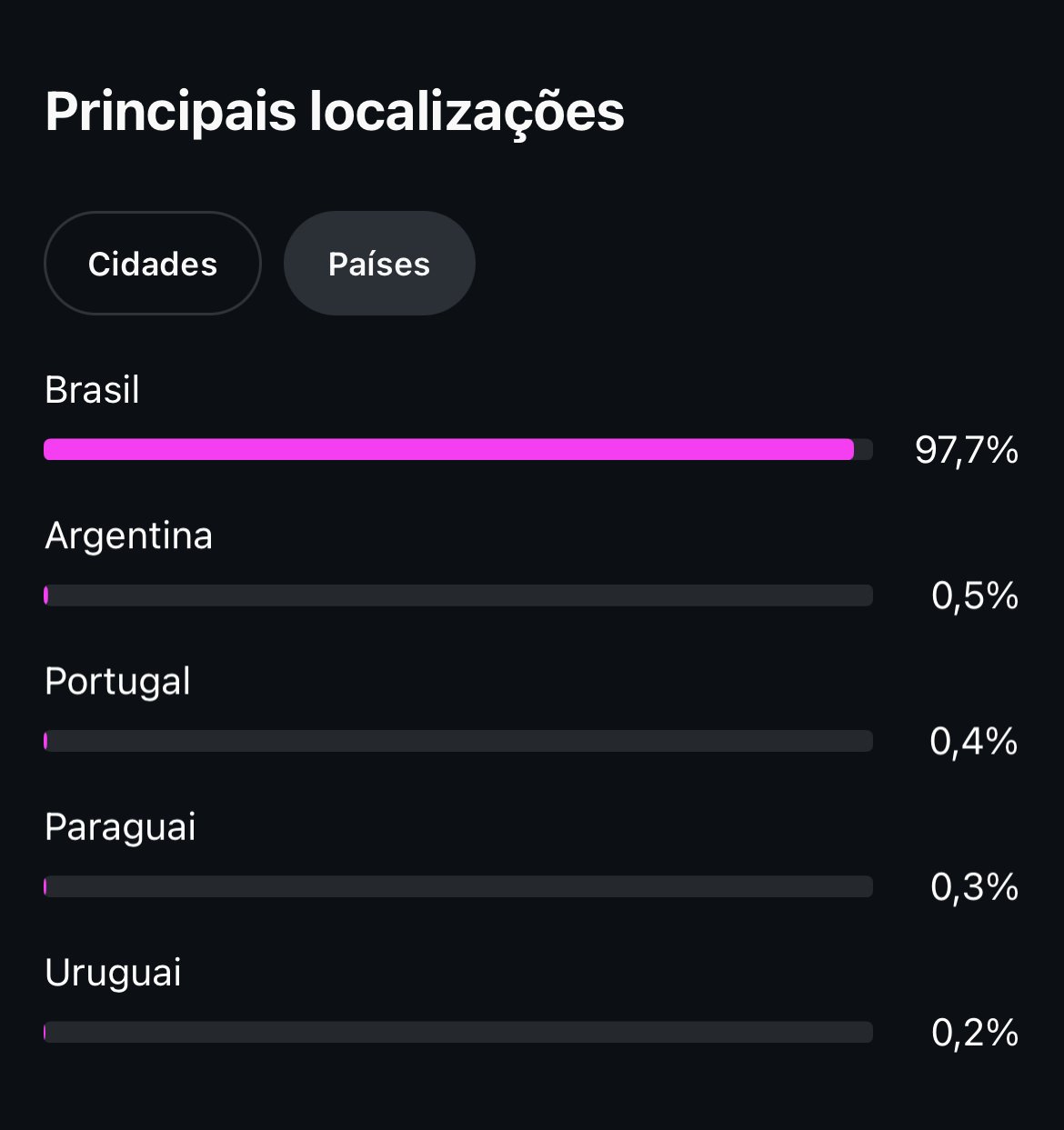The width and height of the screenshot is (1064, 1130).
Task: Click the unfilled end of Brasil bar
Action: 864,449
